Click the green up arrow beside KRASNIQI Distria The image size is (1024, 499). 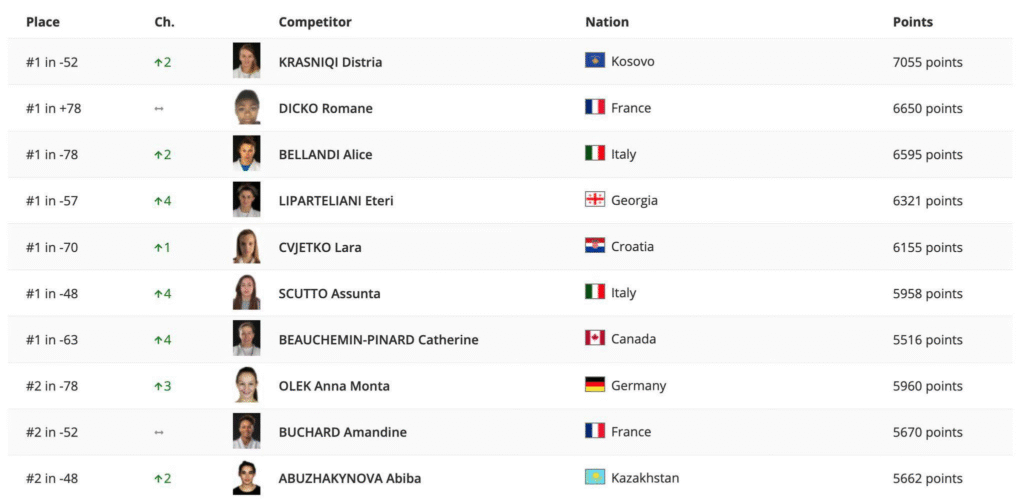click(x=157, y=63)
